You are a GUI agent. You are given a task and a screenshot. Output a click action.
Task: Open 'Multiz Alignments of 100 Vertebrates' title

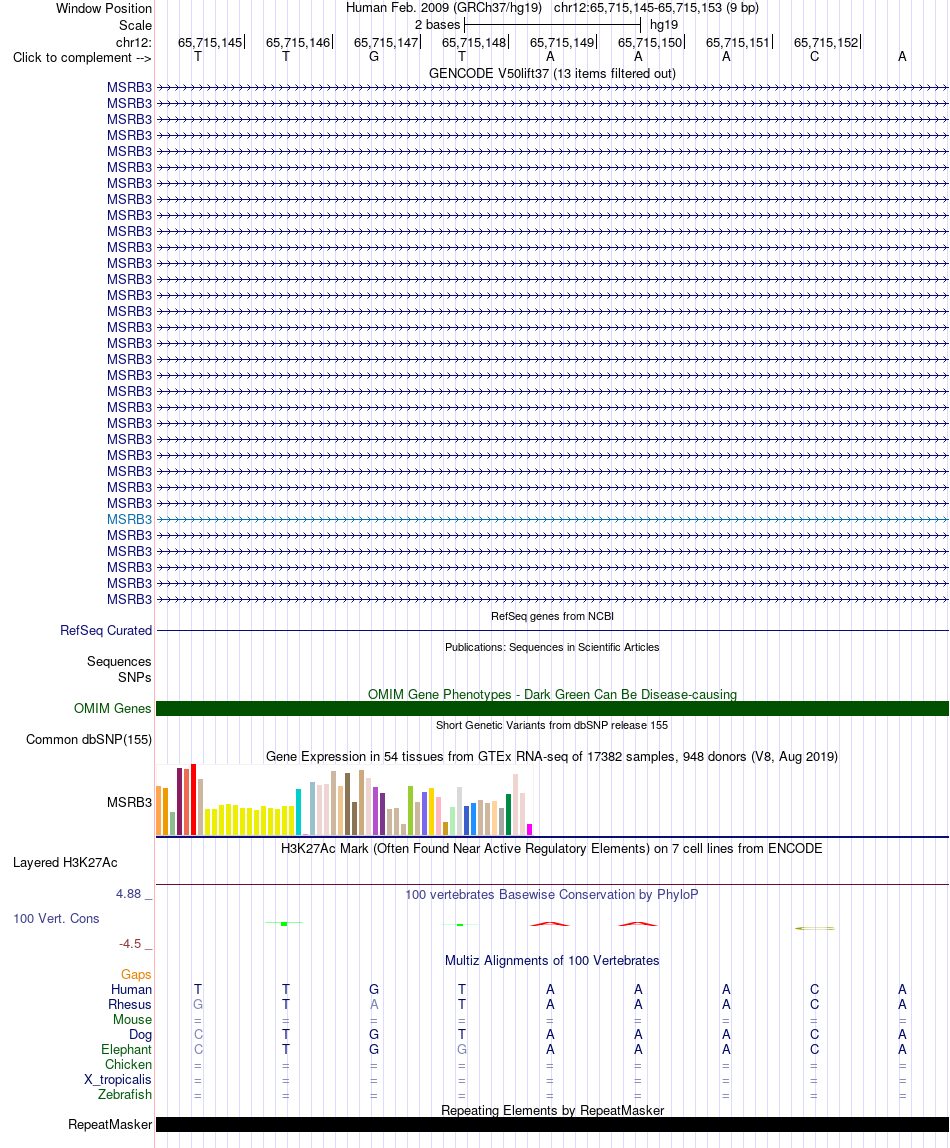553,961
